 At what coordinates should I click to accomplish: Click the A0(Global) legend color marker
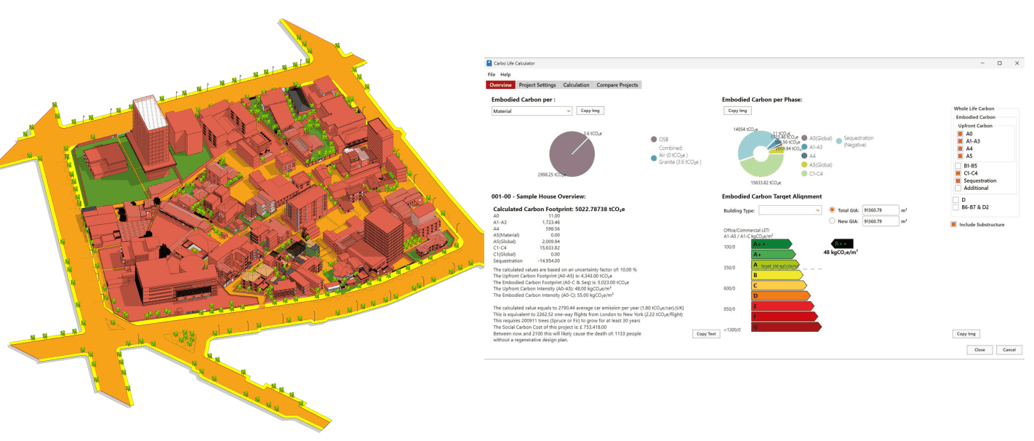pos(805,138)
